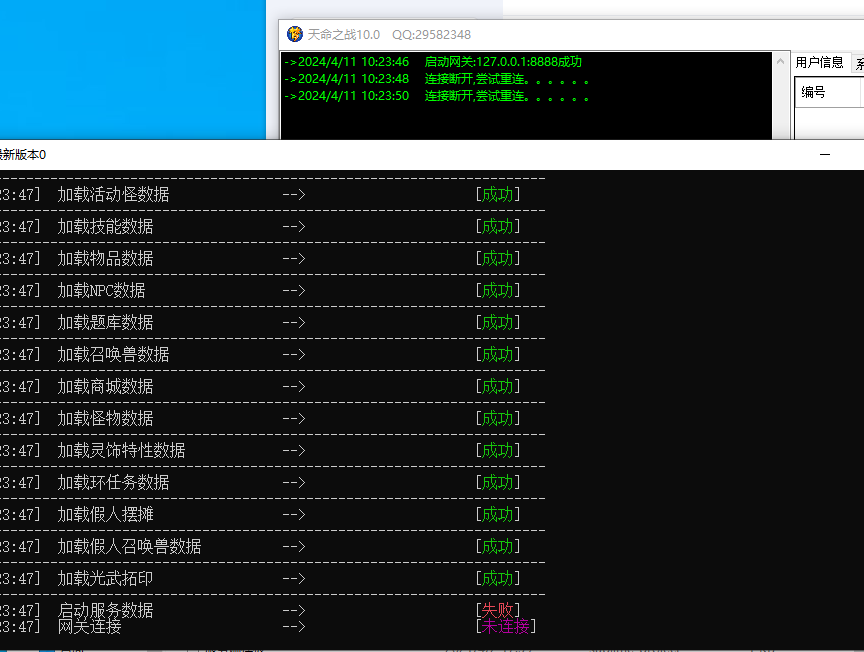
Task: Click the 加载召唤兽数据 console line
Action: (x=260, y=354)
